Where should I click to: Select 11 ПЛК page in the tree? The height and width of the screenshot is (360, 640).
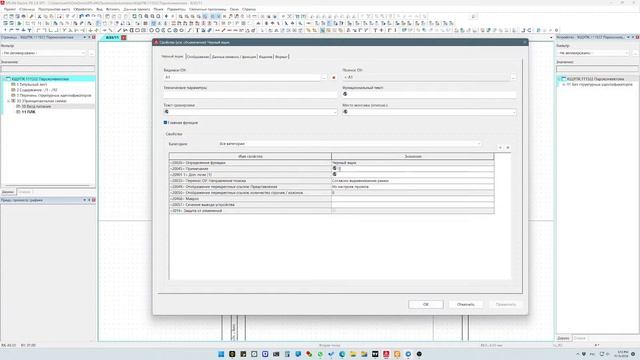28,111
